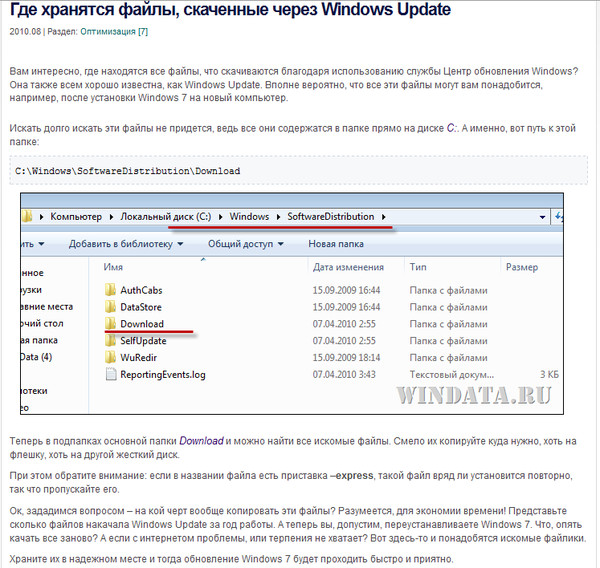Click the Новая папка toolbar button
600x568 pixels.
click(336, 244)
